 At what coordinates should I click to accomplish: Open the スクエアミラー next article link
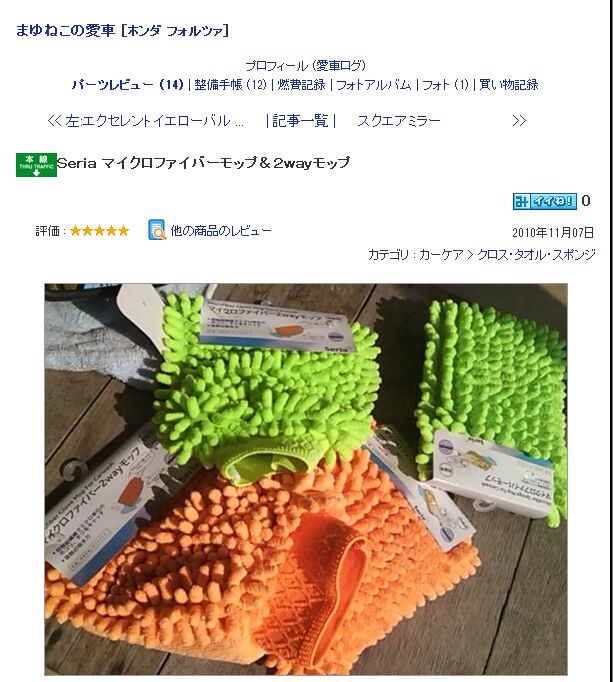(399, 120)
